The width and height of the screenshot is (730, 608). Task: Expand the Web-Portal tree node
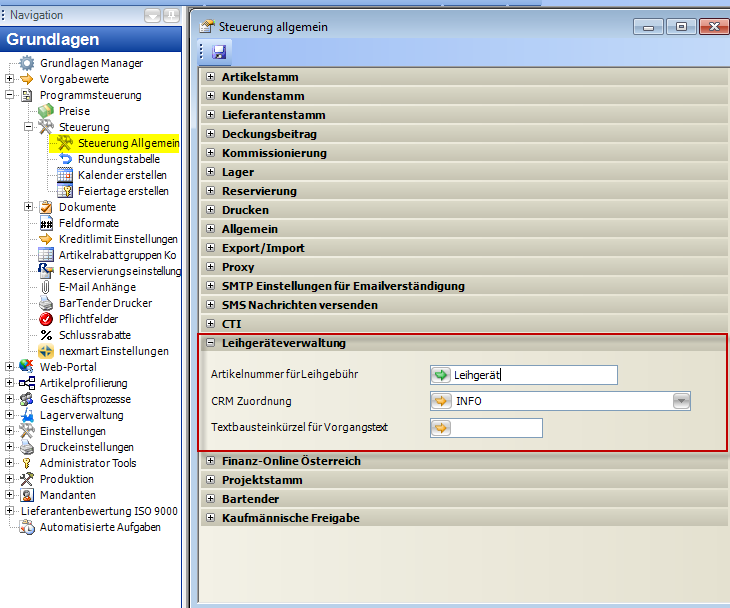10,367
